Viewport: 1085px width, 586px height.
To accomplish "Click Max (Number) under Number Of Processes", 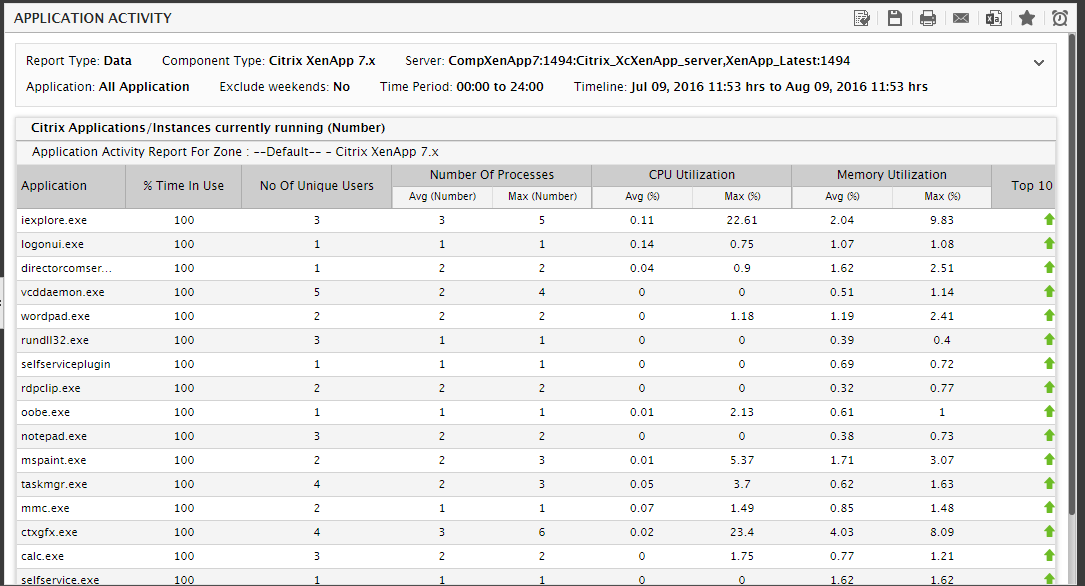I will tap(542, 196).
